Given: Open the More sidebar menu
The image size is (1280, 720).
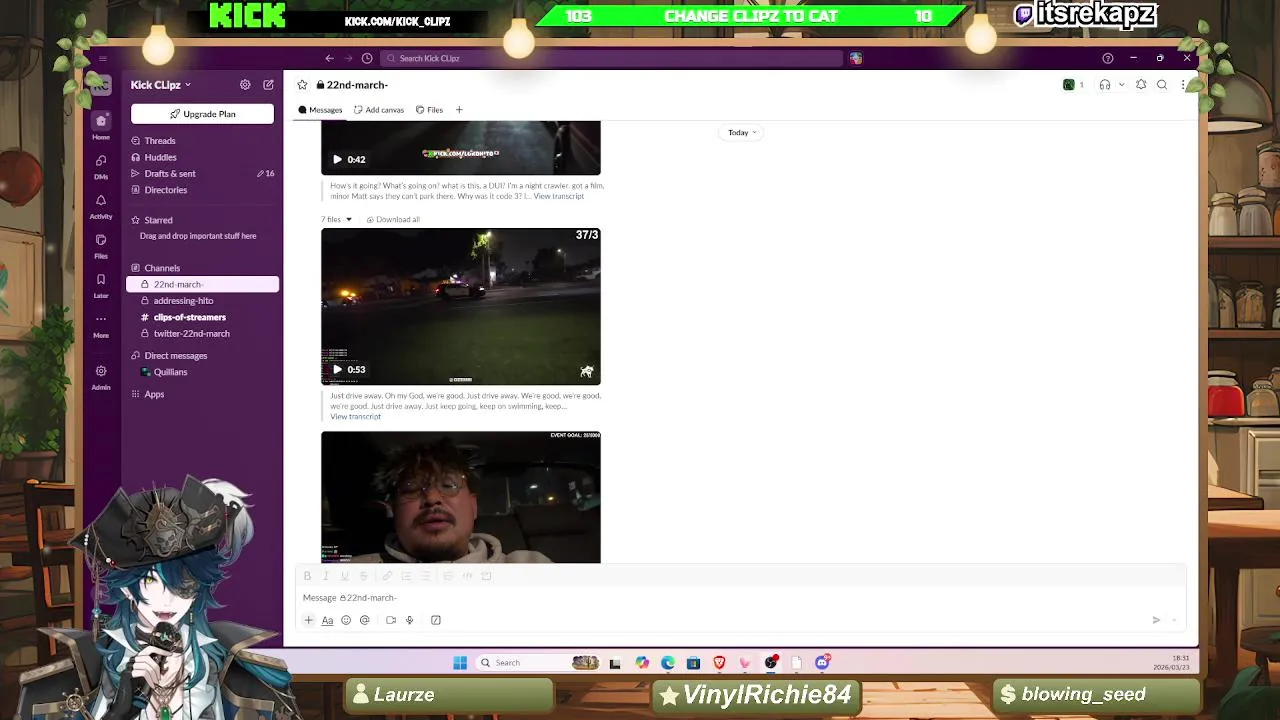Looking at the screenshot, I should tap(101, 325).
